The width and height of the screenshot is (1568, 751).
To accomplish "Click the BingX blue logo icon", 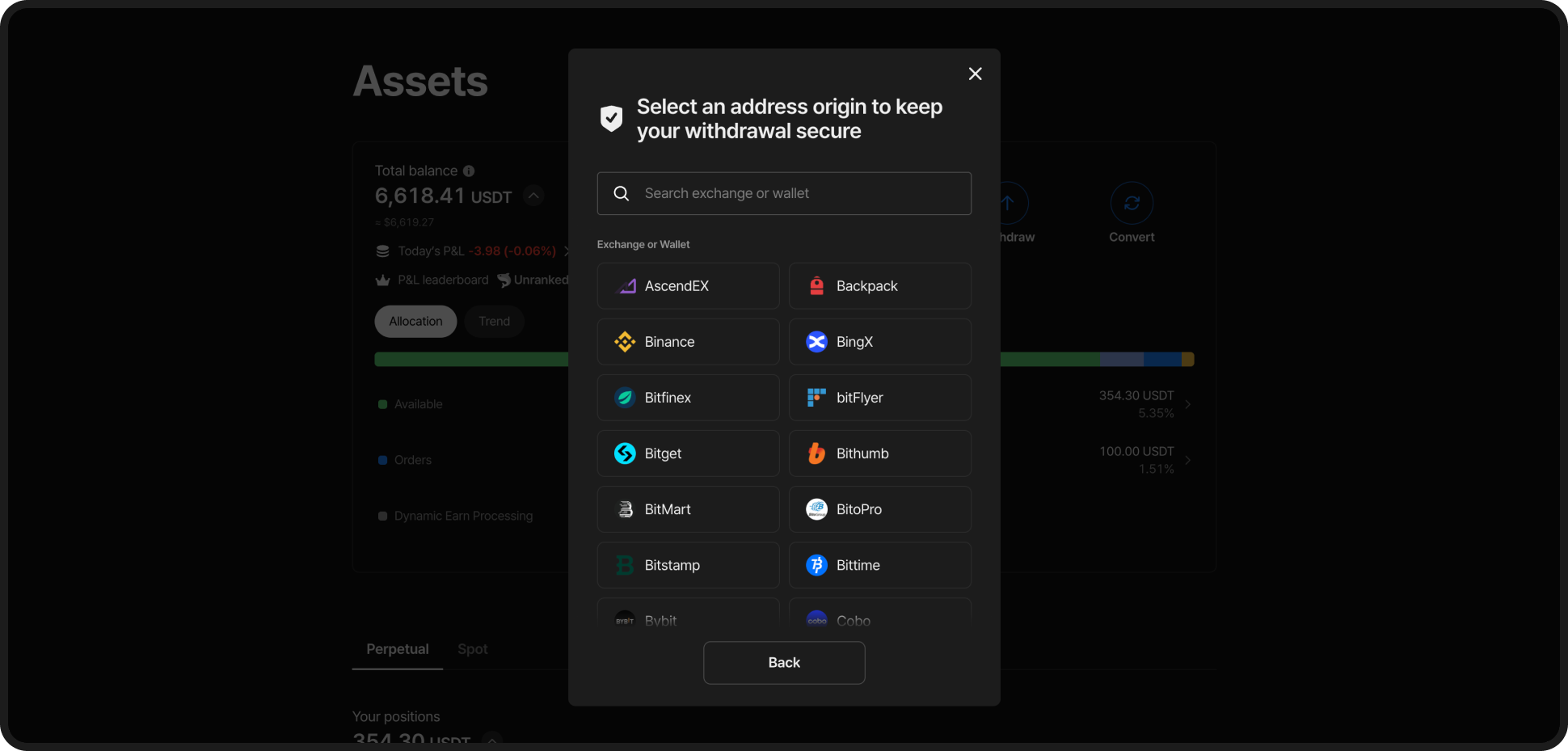I will pos(817,342).
